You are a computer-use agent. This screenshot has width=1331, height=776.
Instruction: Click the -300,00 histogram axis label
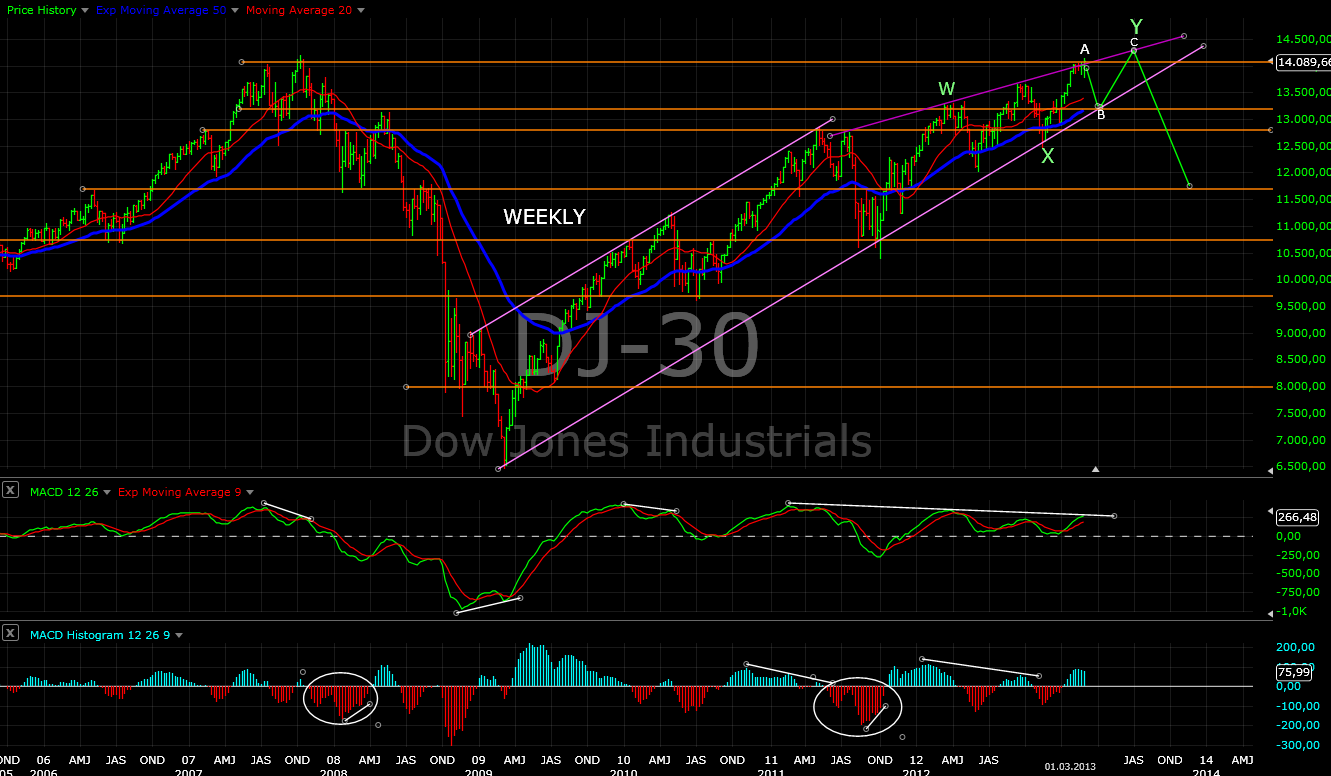point(1299,744)
